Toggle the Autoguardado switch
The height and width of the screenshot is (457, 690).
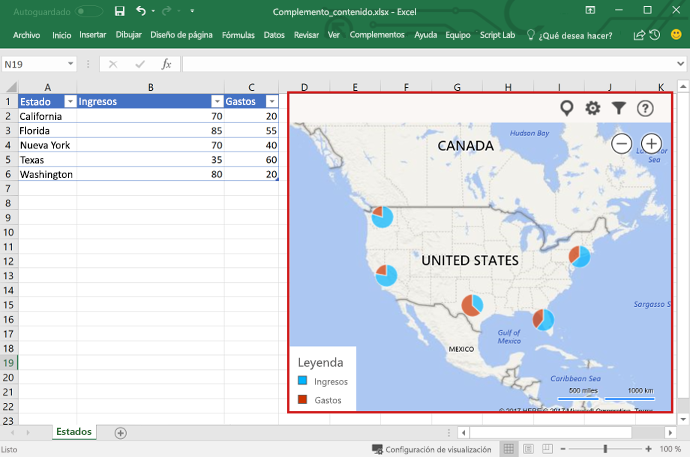tap(89, 11)
